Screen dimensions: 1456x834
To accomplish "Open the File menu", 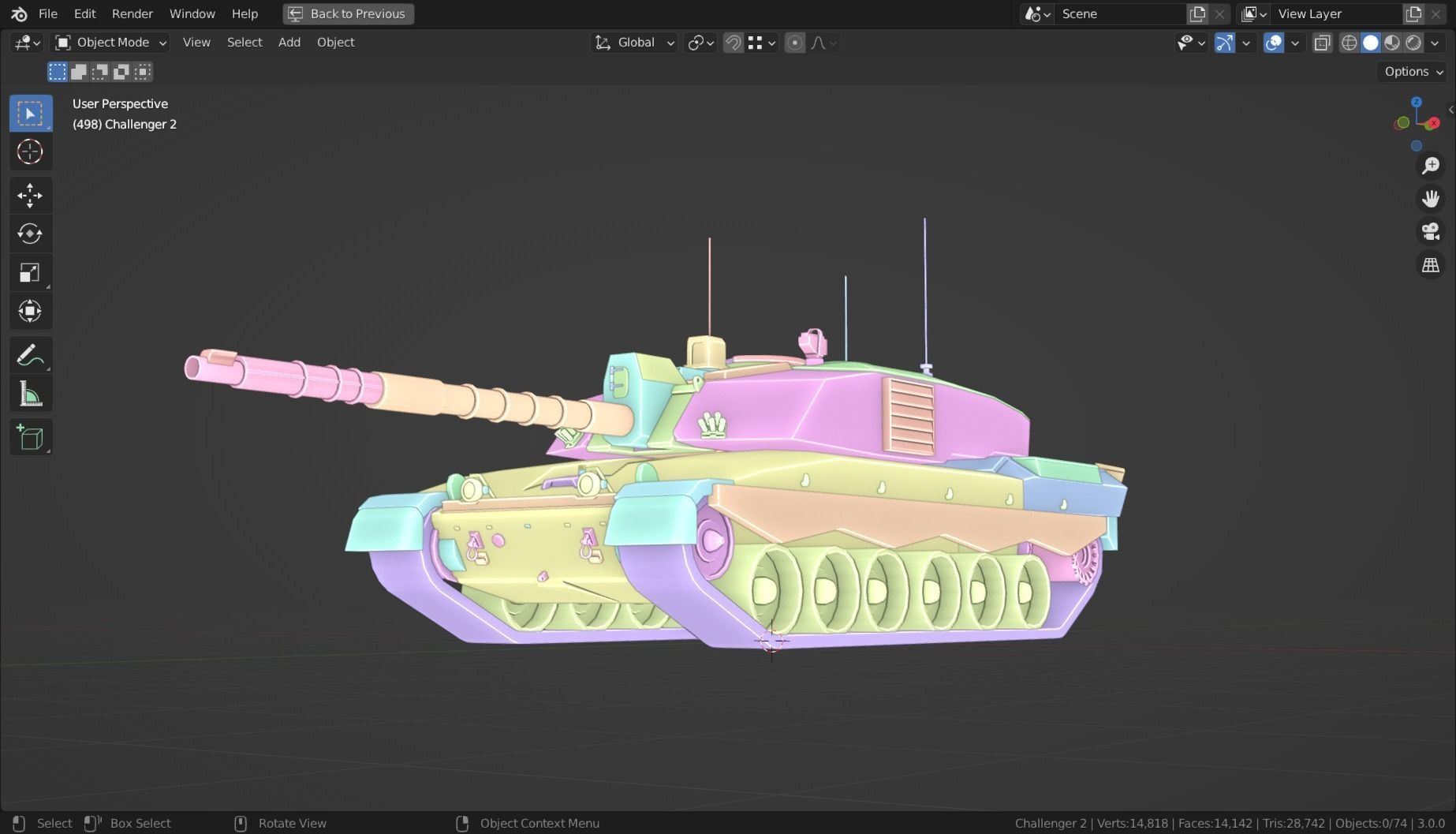I will click(x=48, y=13).
